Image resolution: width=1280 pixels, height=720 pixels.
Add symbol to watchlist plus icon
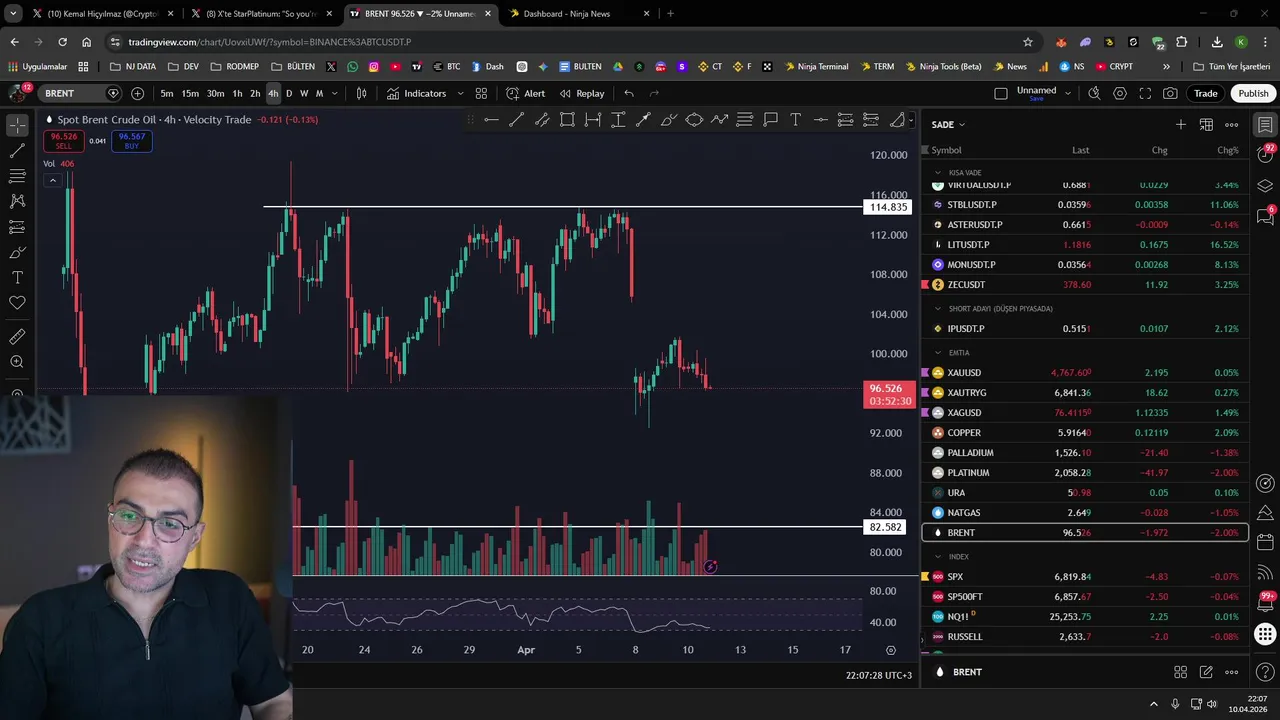coord(1181,125)
